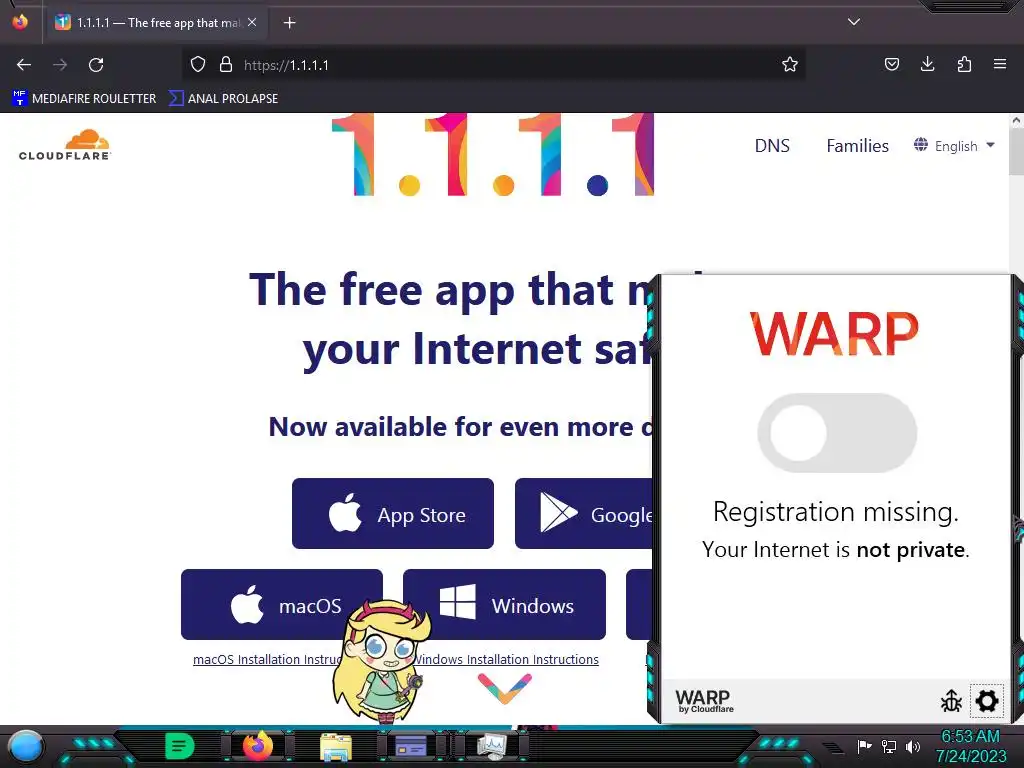Image resolution: width=1024 pixels, height=768 pixels.
Task: Click the forward navigation arrow
Action: [60, 65]
